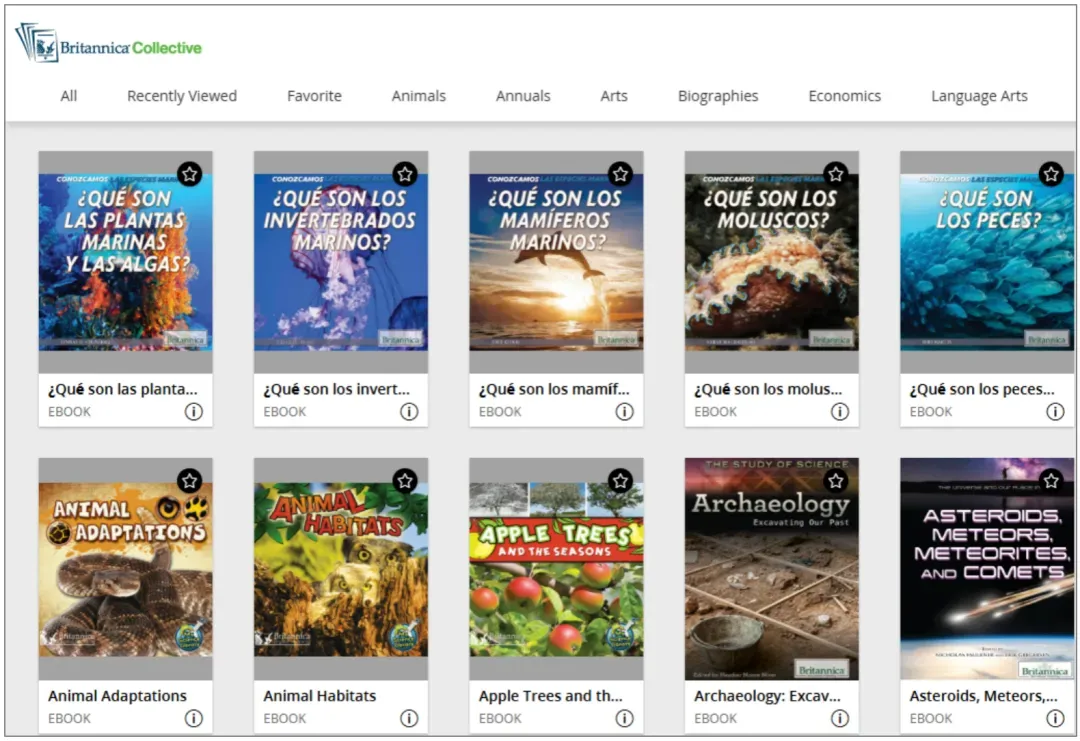Open Animal Adaptations snake cover

125,570
